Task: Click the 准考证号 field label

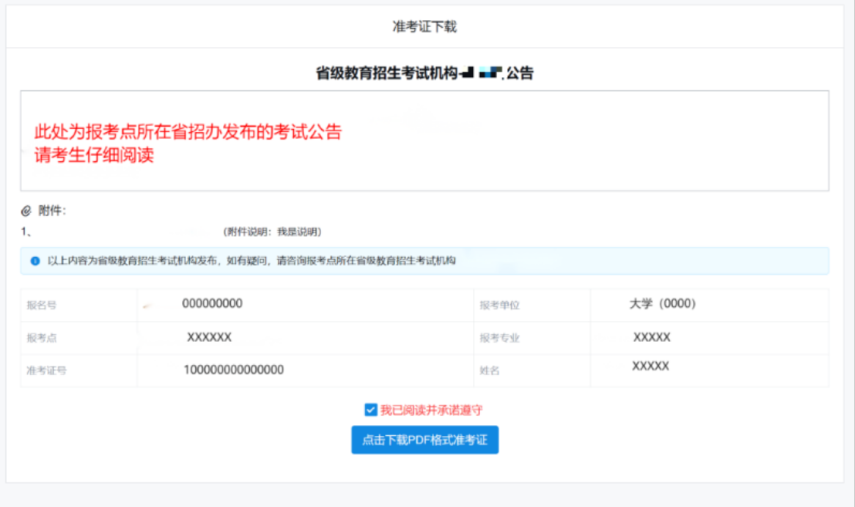Action: tap(46, 371)
